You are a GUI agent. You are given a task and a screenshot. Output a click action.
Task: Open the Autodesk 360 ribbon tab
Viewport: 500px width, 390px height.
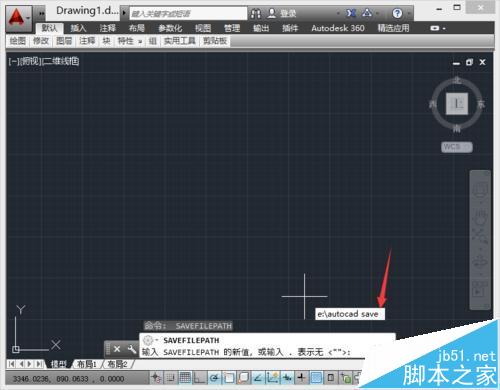coord(338,28)
